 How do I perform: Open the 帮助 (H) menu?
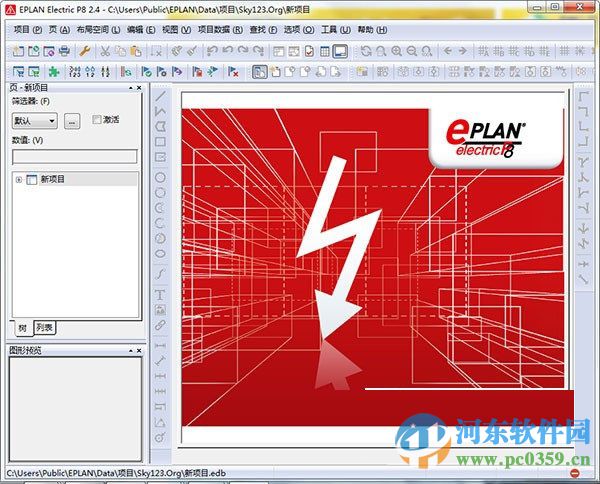[372, 30]
